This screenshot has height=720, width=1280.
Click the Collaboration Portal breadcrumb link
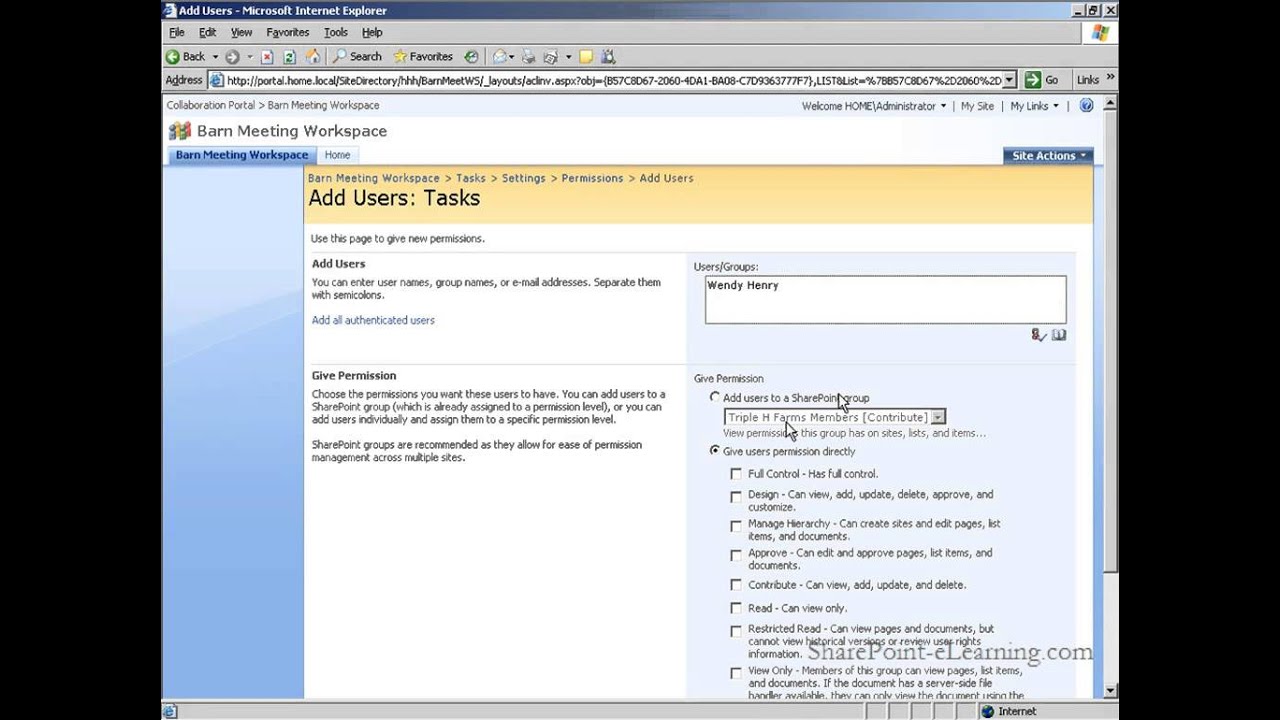point(211,105)
